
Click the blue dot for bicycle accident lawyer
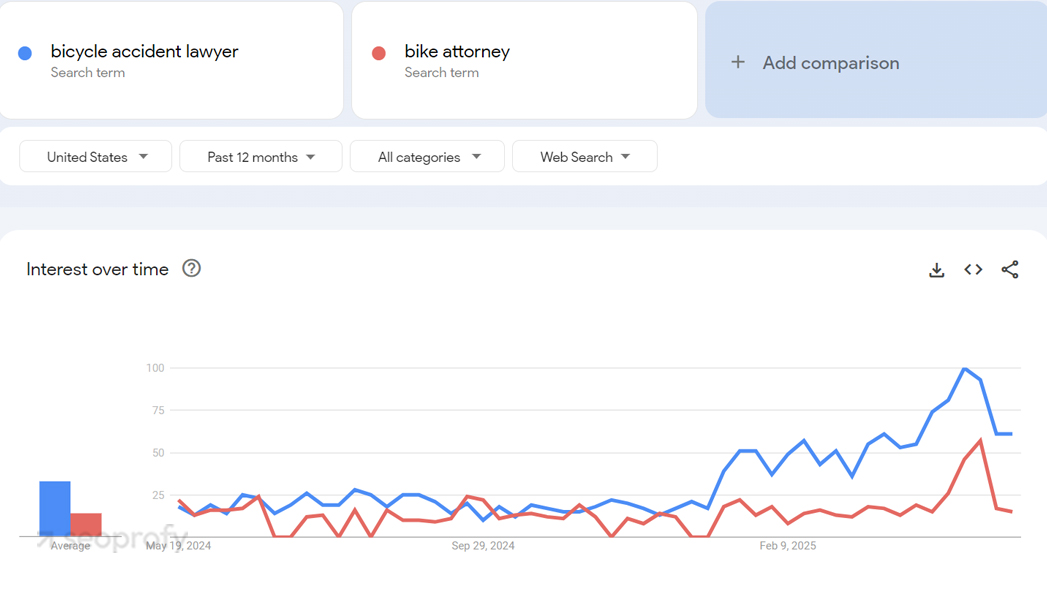coord(25,53)
